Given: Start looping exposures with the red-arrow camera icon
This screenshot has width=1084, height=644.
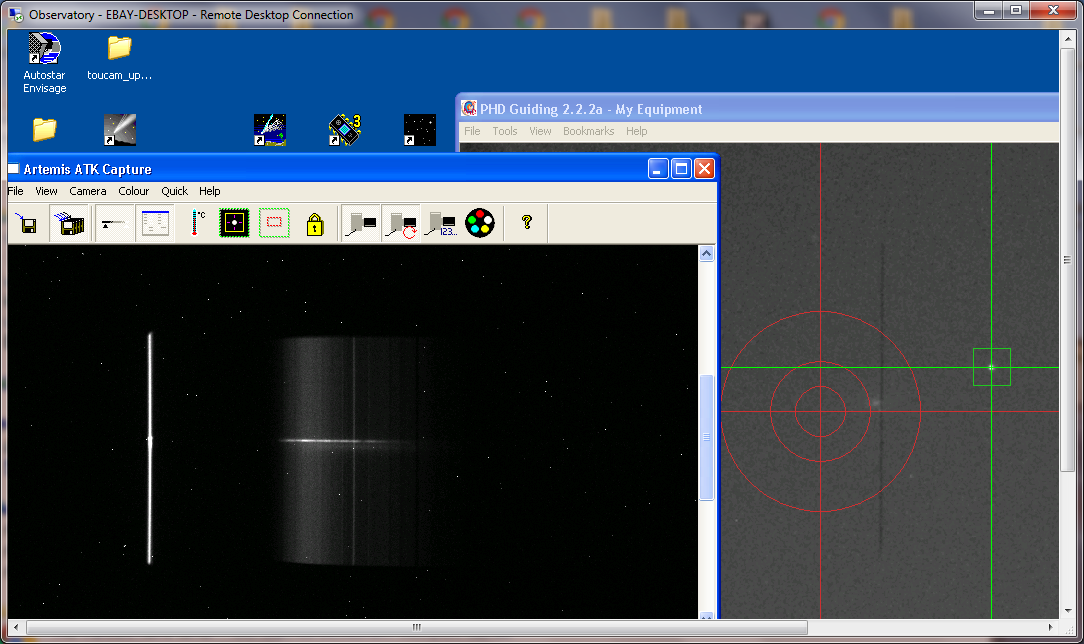Looking at the screenshot, I should [401, 224].
